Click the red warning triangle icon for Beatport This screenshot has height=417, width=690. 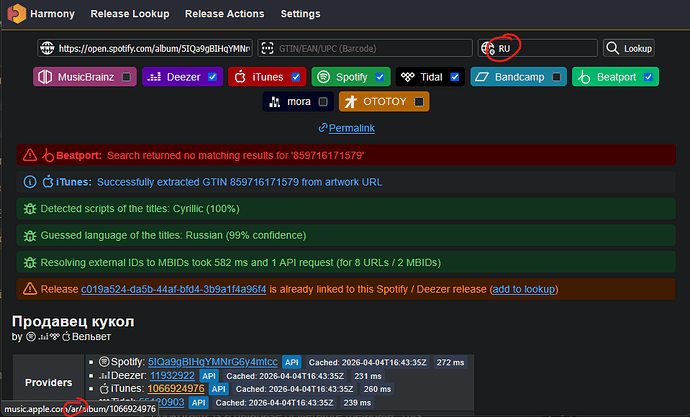[x=30, y=155]
